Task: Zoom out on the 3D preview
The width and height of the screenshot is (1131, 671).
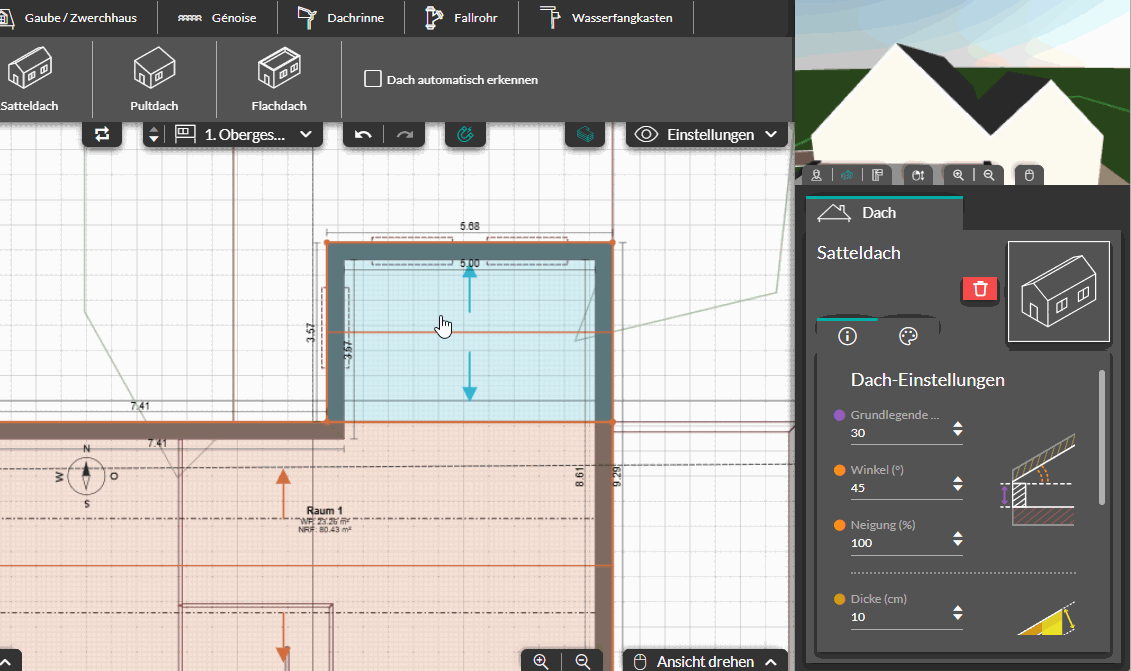Action: coord(989,175)
